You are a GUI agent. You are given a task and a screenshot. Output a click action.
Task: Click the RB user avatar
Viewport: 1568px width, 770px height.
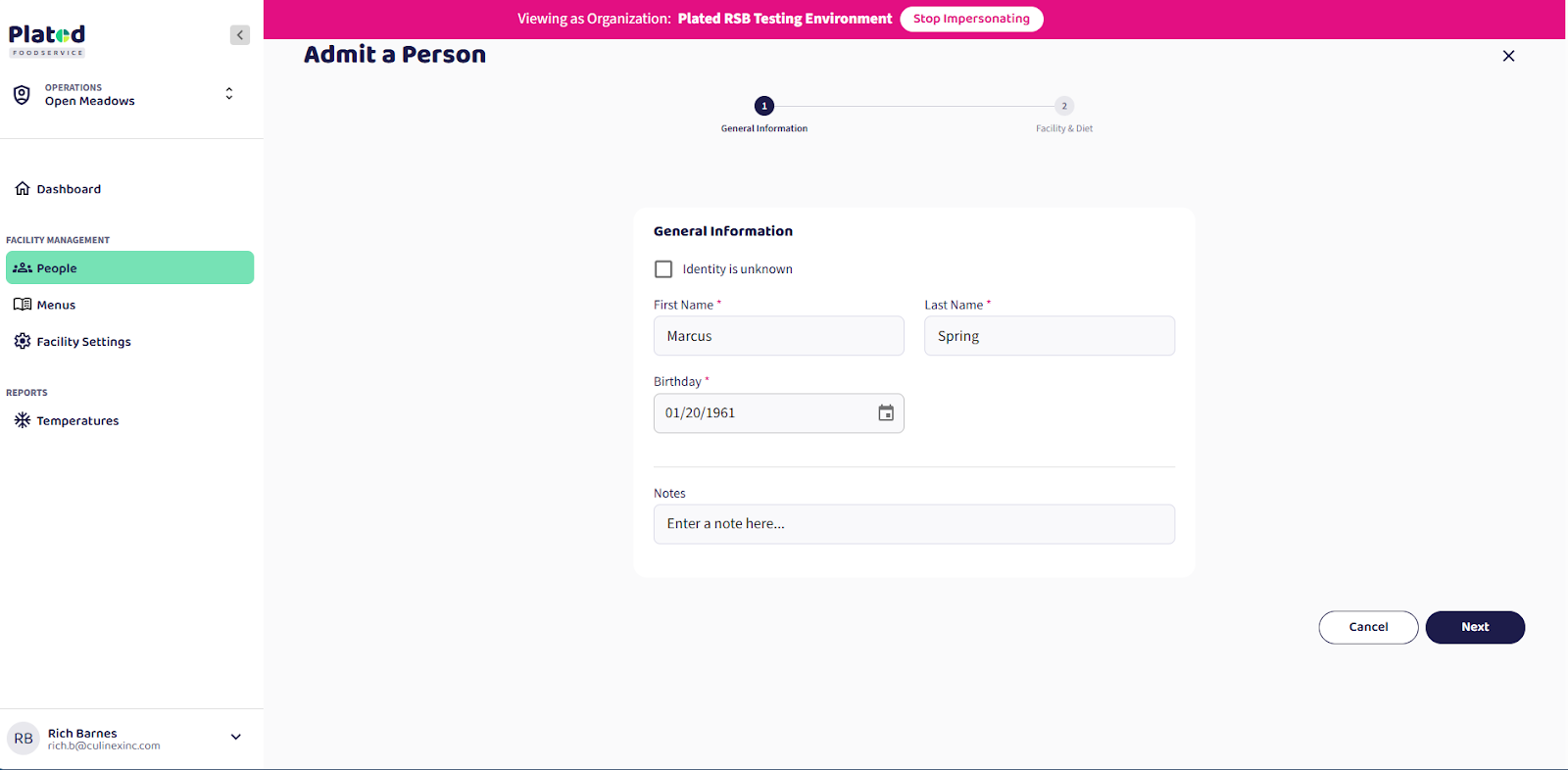(x=24, y=739)
